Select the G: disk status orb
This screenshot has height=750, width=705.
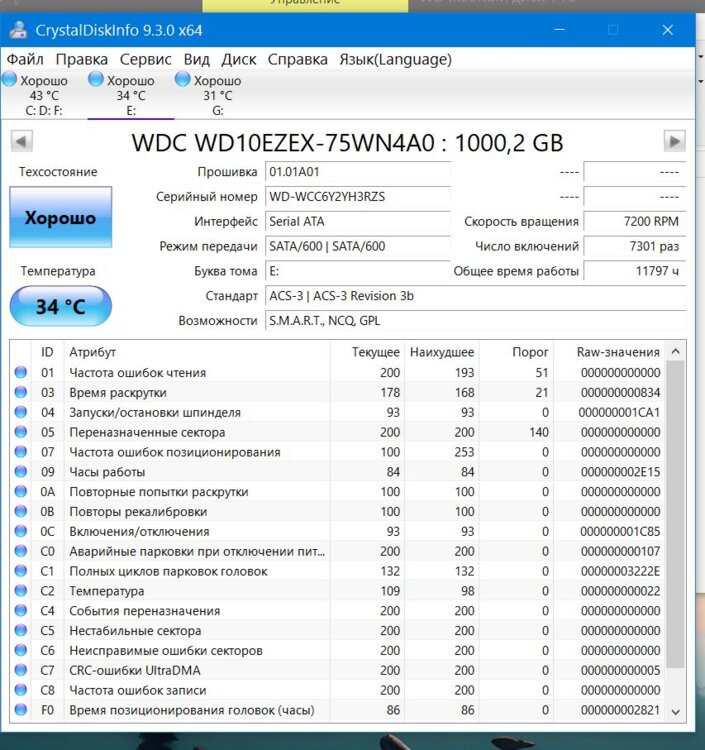tap(183, 79)
